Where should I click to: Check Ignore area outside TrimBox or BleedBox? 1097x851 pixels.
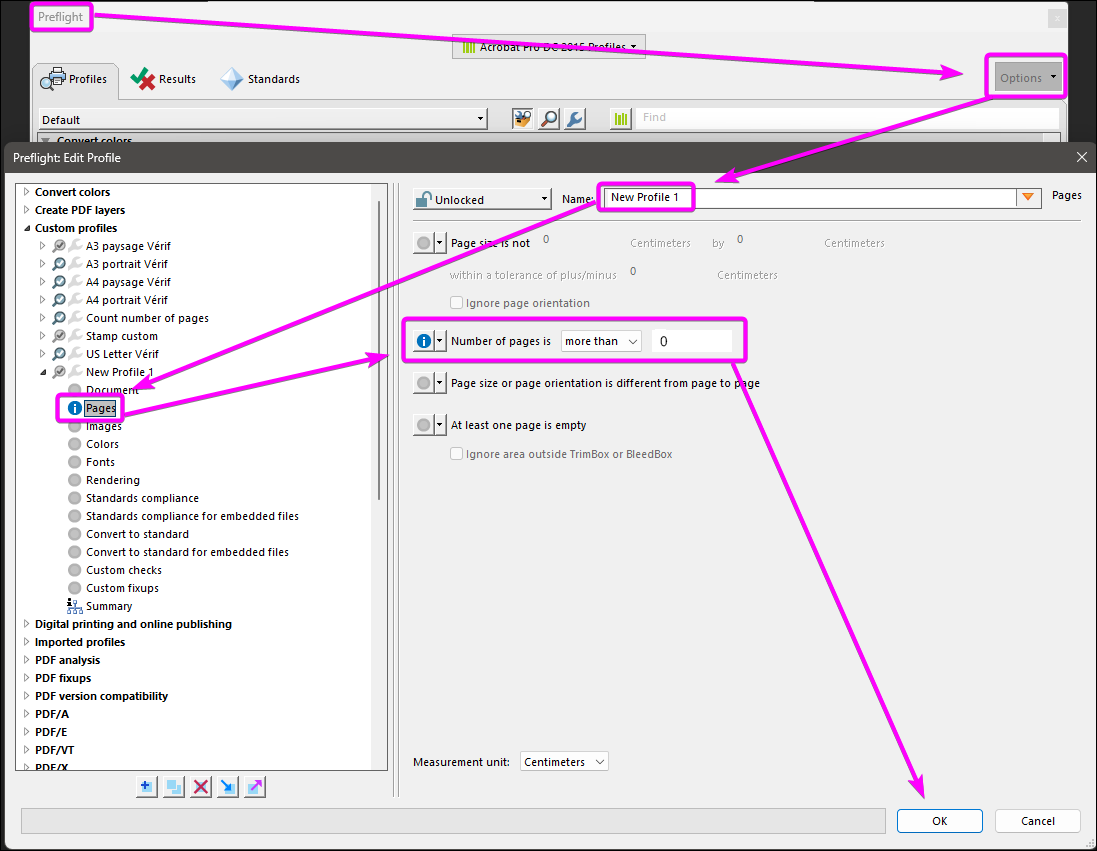[x=456, y=453]
